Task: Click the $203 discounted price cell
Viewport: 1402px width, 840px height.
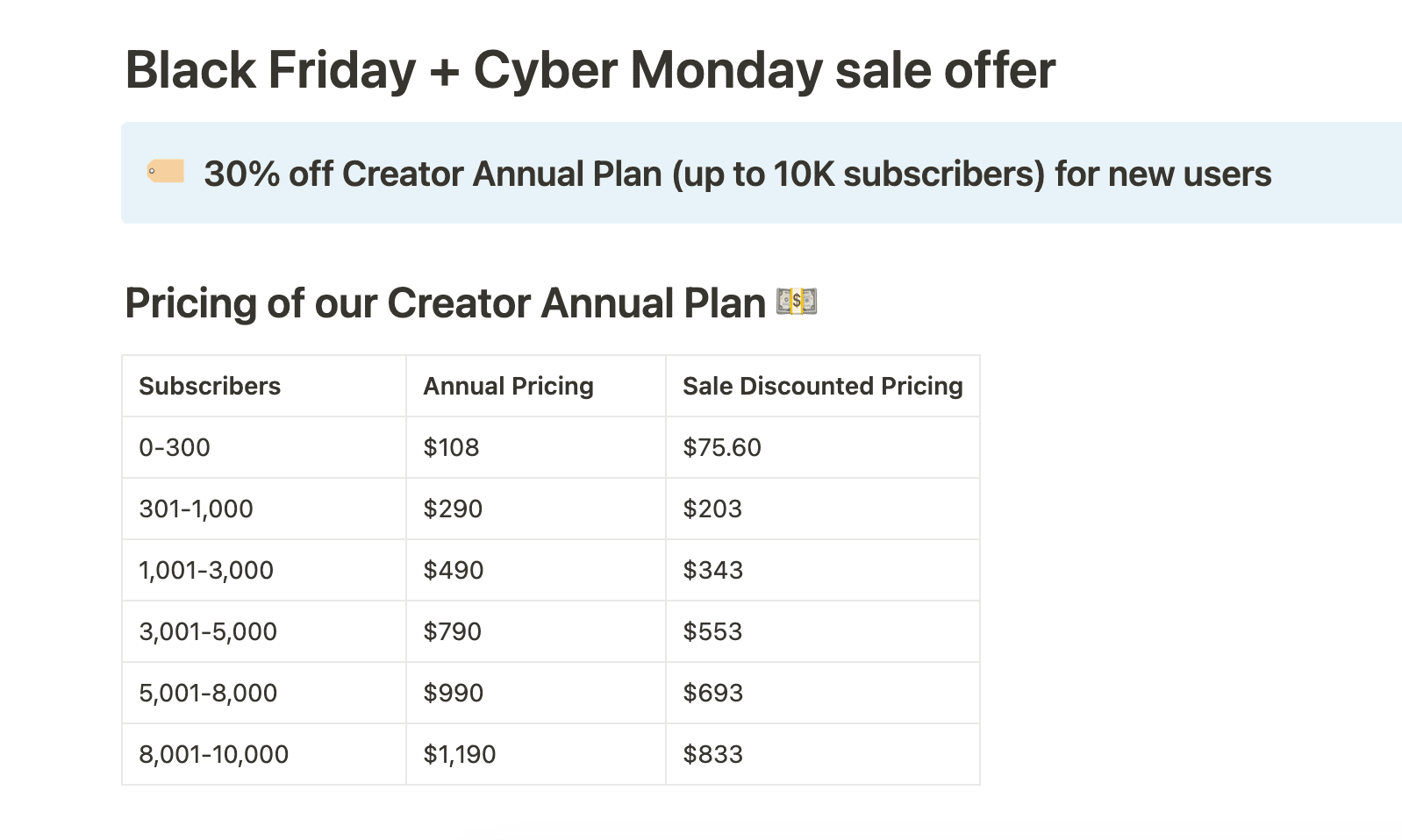Action: tap(712, 509)
